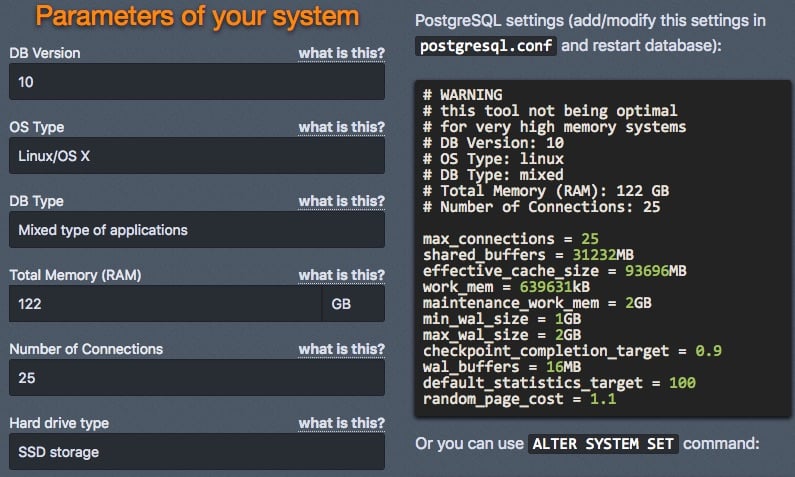Open the DB Version dropdown showing 10
This screenshot has height=477, width=795.
(x=196, y=82)
